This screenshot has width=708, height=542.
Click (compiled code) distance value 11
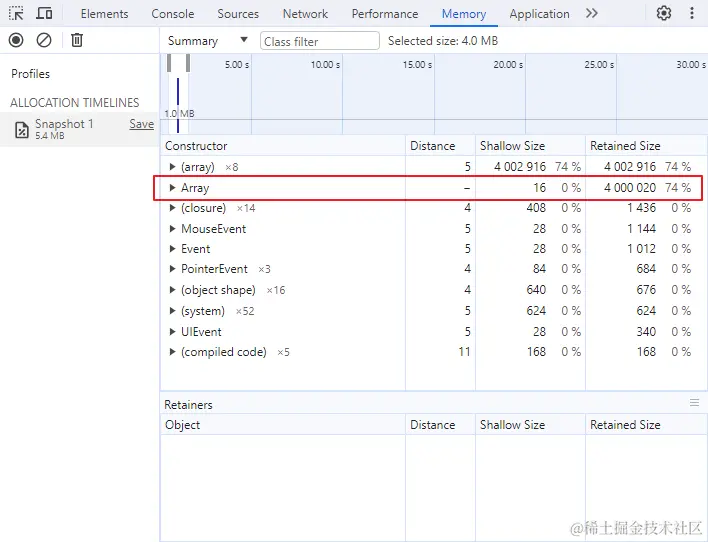coord(464,351)
